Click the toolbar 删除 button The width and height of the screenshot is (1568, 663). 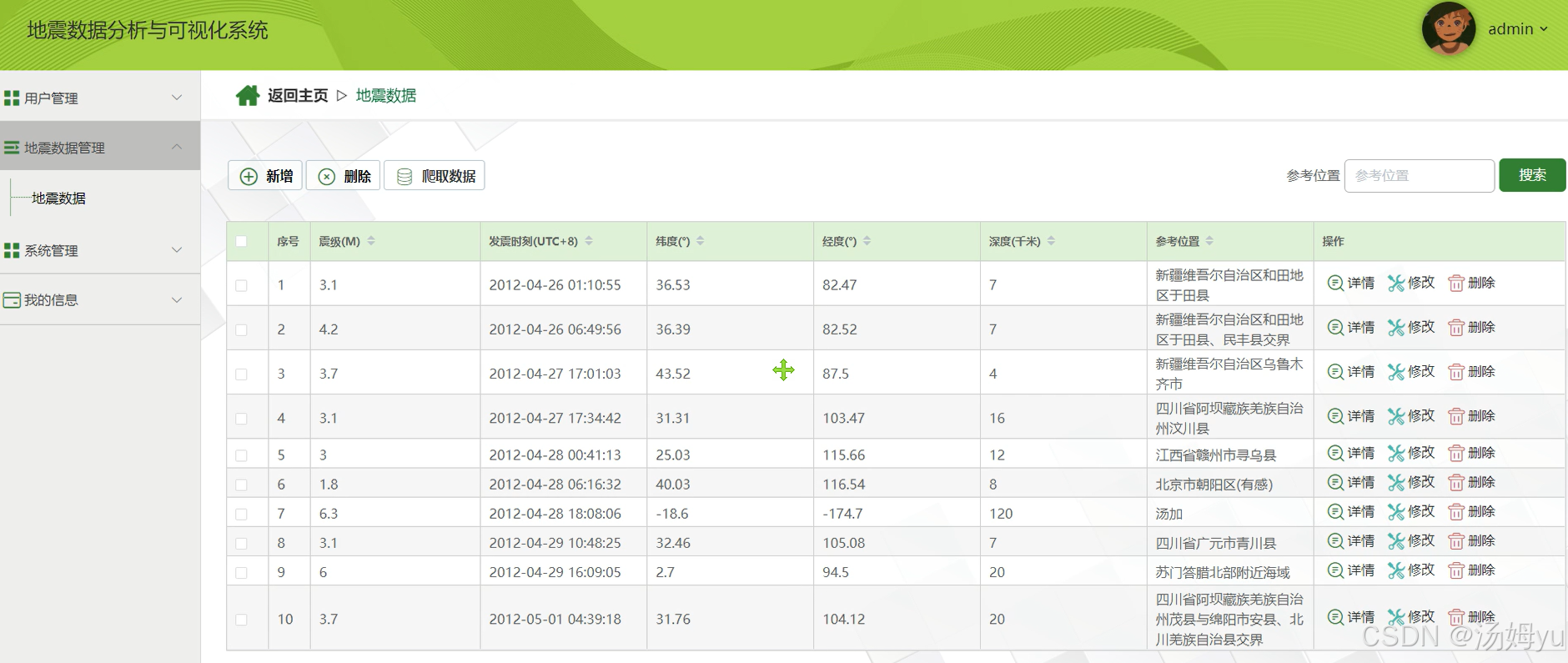(x=344, y=176)
